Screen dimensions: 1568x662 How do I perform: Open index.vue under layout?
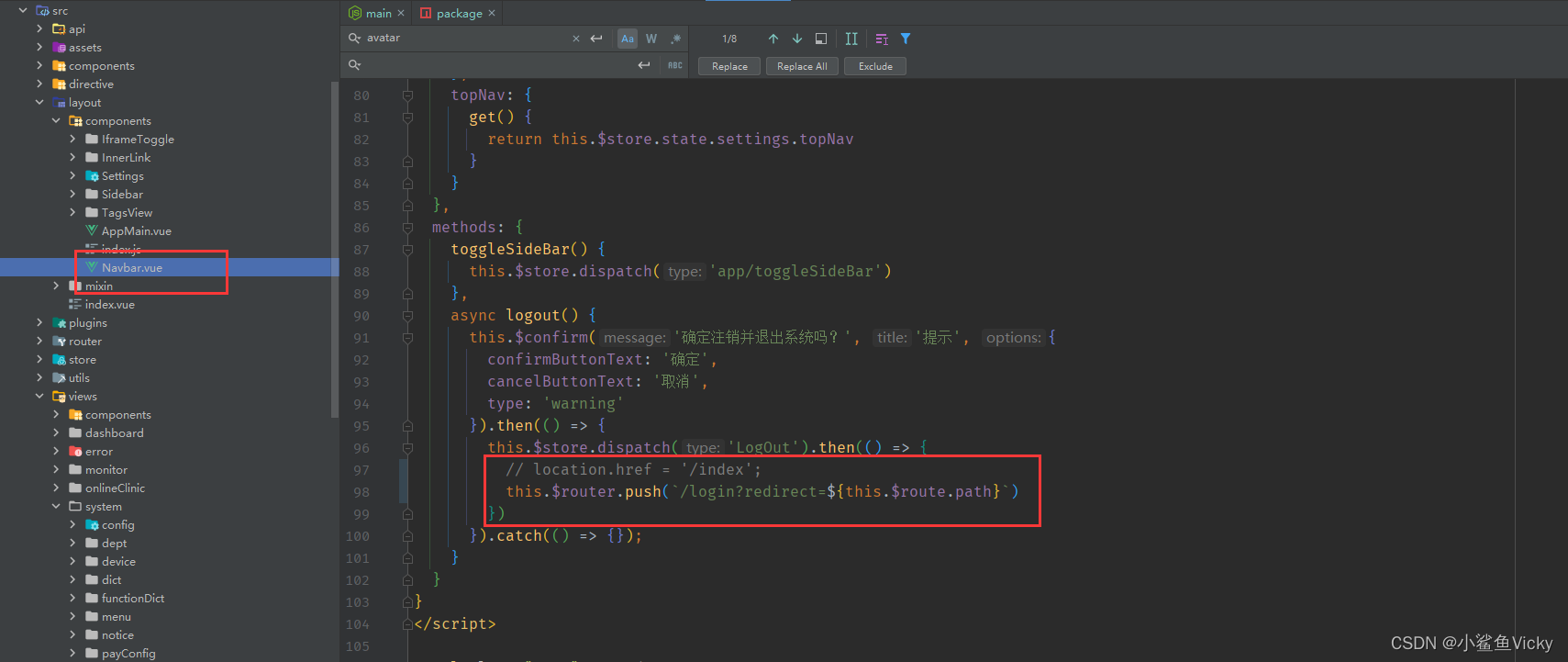pyautogui.click(x=109, y=304)
